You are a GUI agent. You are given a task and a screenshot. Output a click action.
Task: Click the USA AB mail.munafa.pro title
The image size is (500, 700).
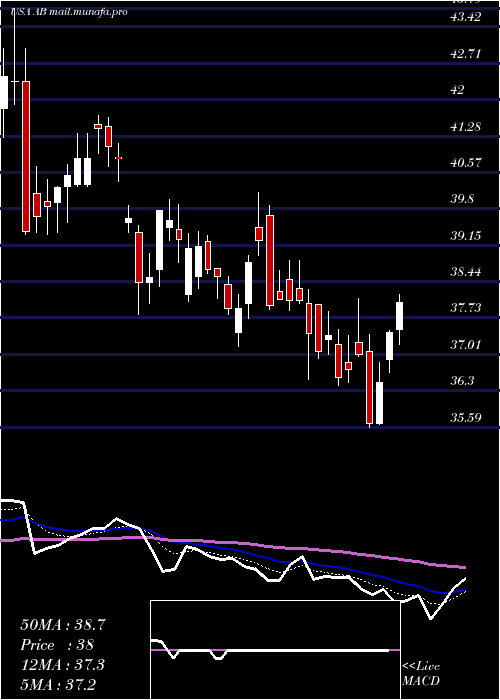point(69,12)
